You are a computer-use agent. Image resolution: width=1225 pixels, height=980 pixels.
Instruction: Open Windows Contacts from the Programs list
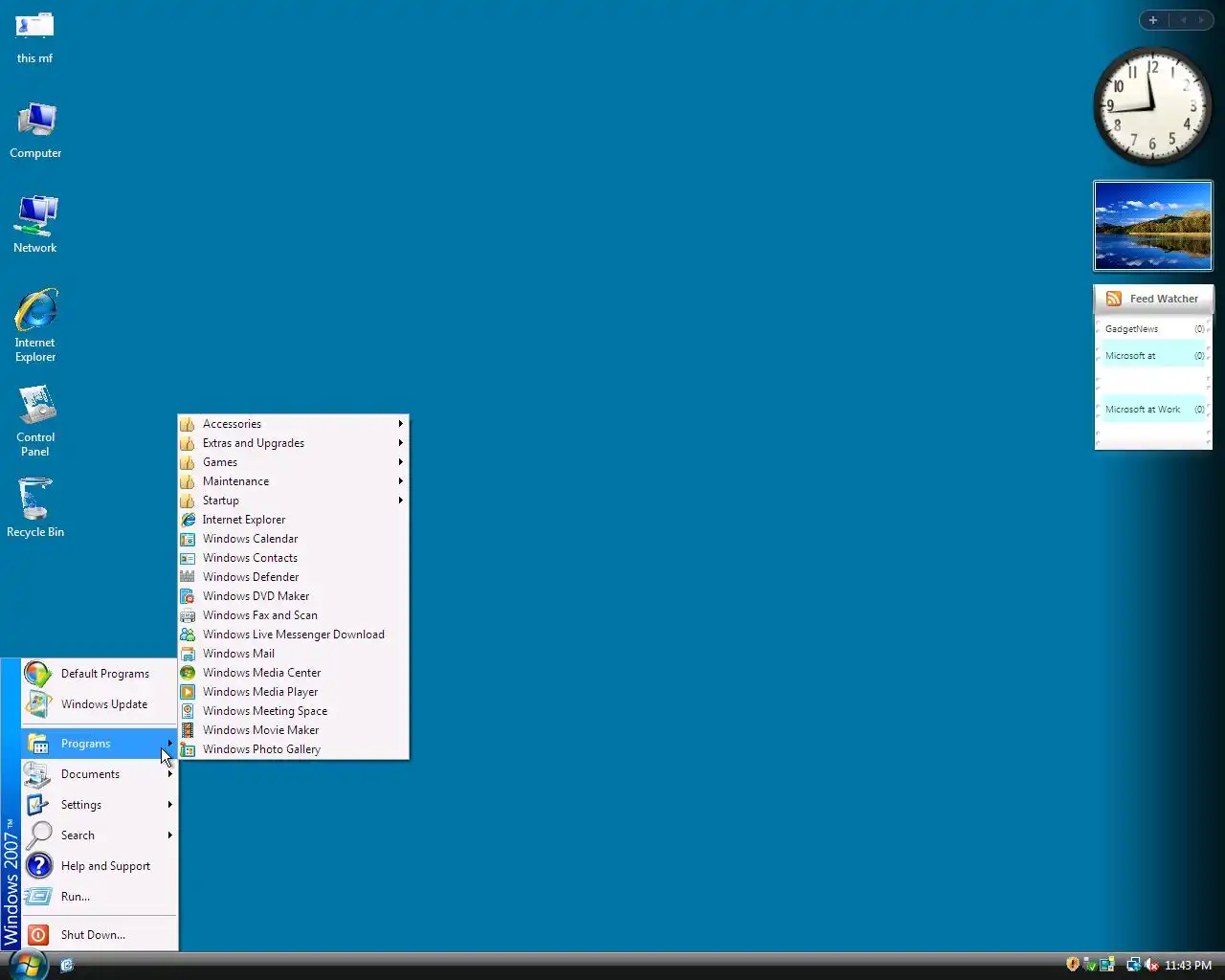click(293, 558)
